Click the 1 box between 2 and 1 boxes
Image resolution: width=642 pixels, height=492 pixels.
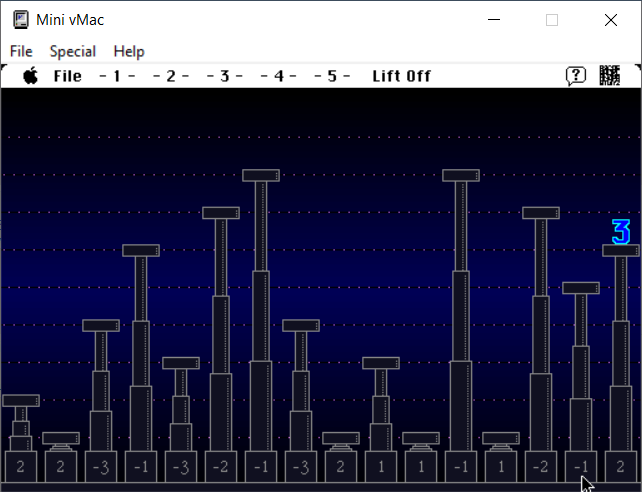pyautogui.click(x=381, y=467)
